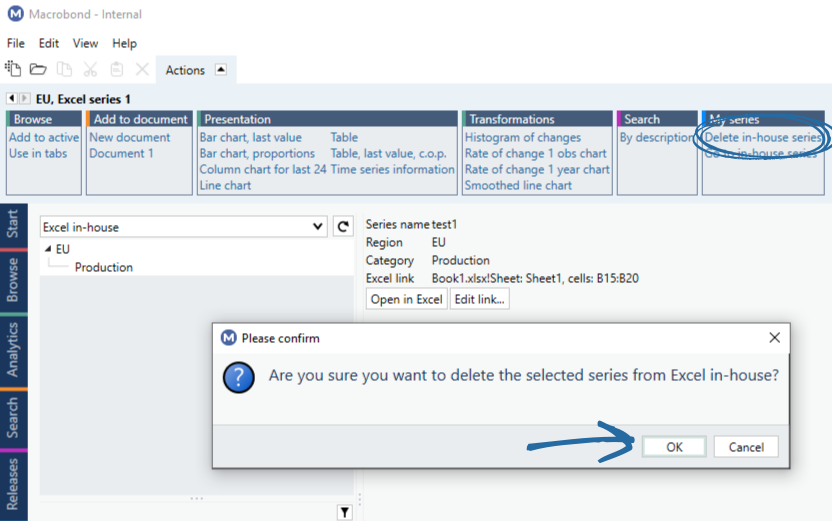Click the delete X toolbar icon
This screenshot has height=521, width=832.
(142, 69)
